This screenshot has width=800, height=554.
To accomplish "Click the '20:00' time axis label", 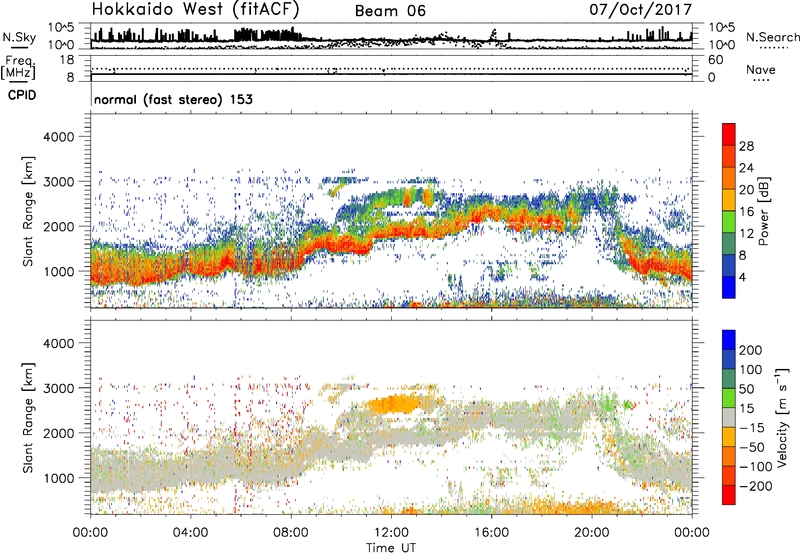I will [x=592, y=533].
